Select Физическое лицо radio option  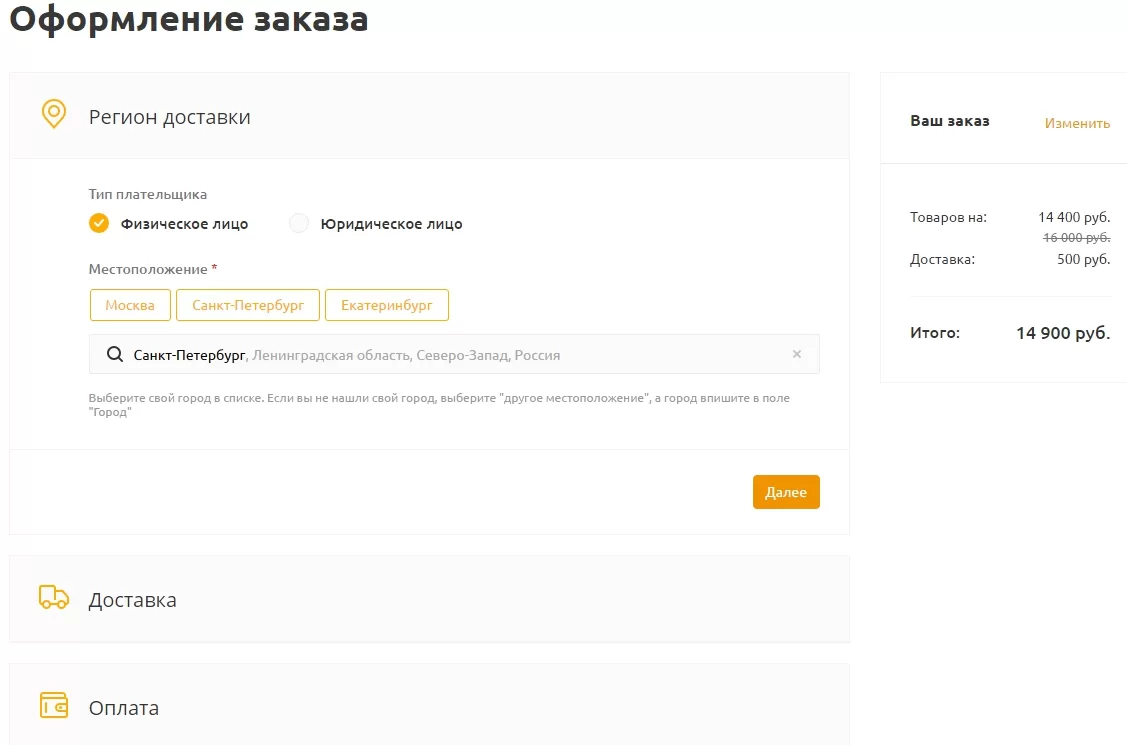click(99, 223)
